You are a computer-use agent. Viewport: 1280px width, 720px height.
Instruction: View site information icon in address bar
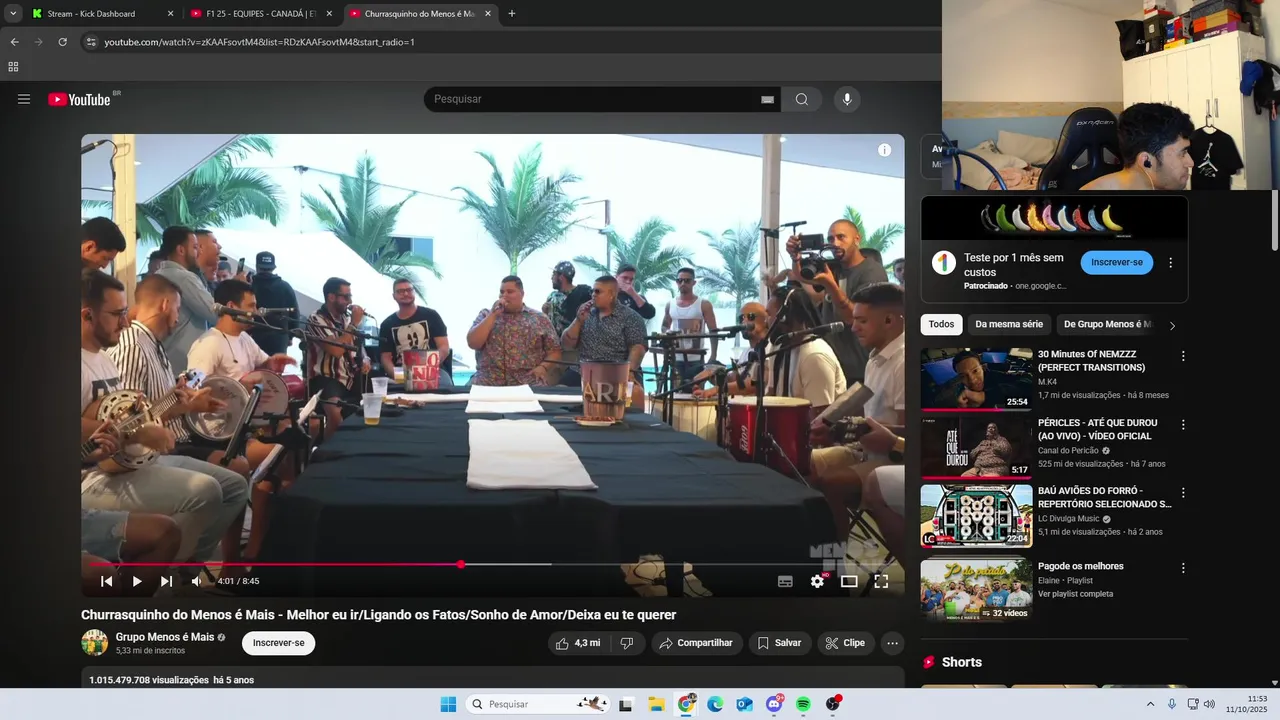[90, 42]
